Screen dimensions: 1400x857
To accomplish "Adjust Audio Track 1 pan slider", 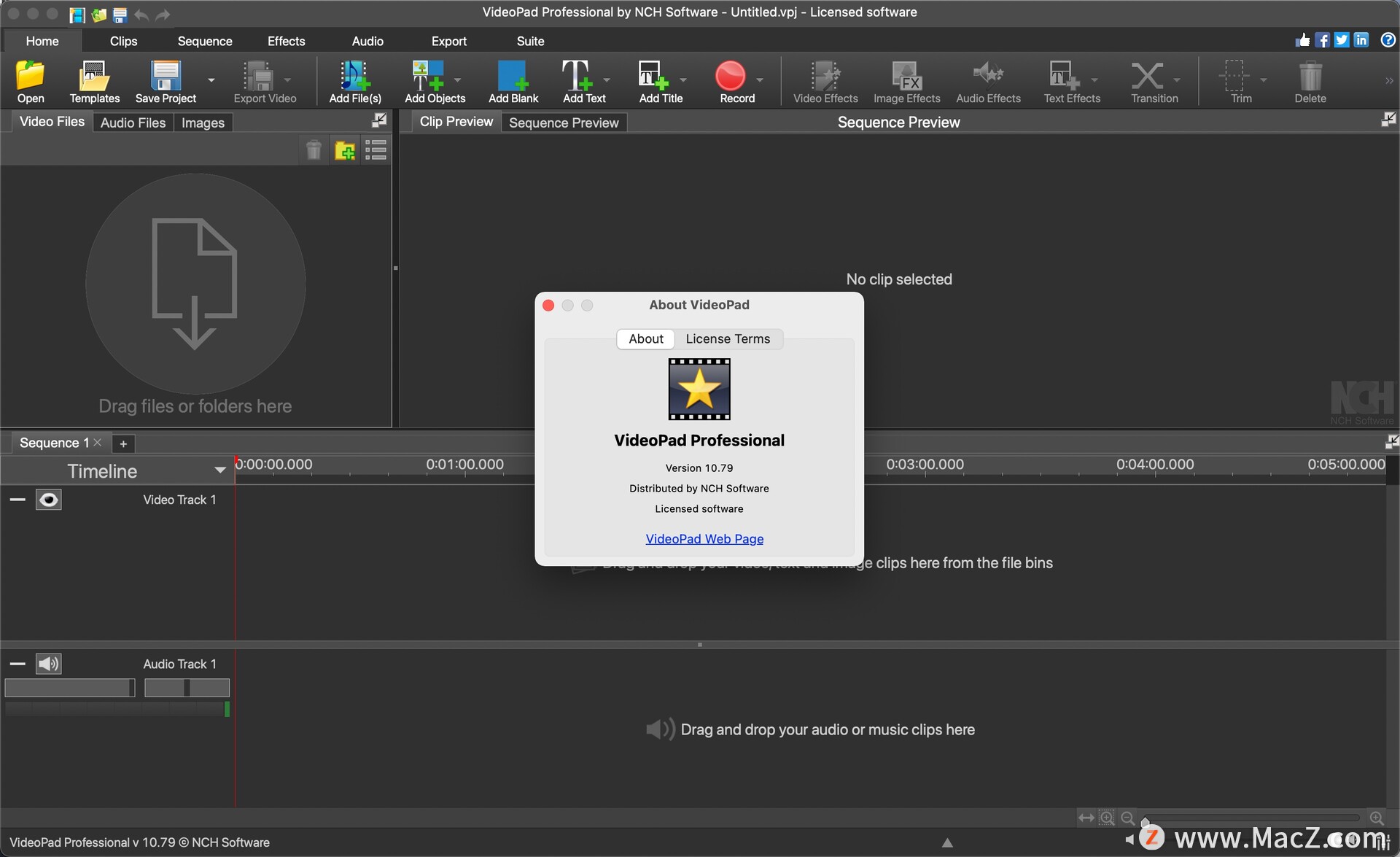I will (x=187, y=688).
